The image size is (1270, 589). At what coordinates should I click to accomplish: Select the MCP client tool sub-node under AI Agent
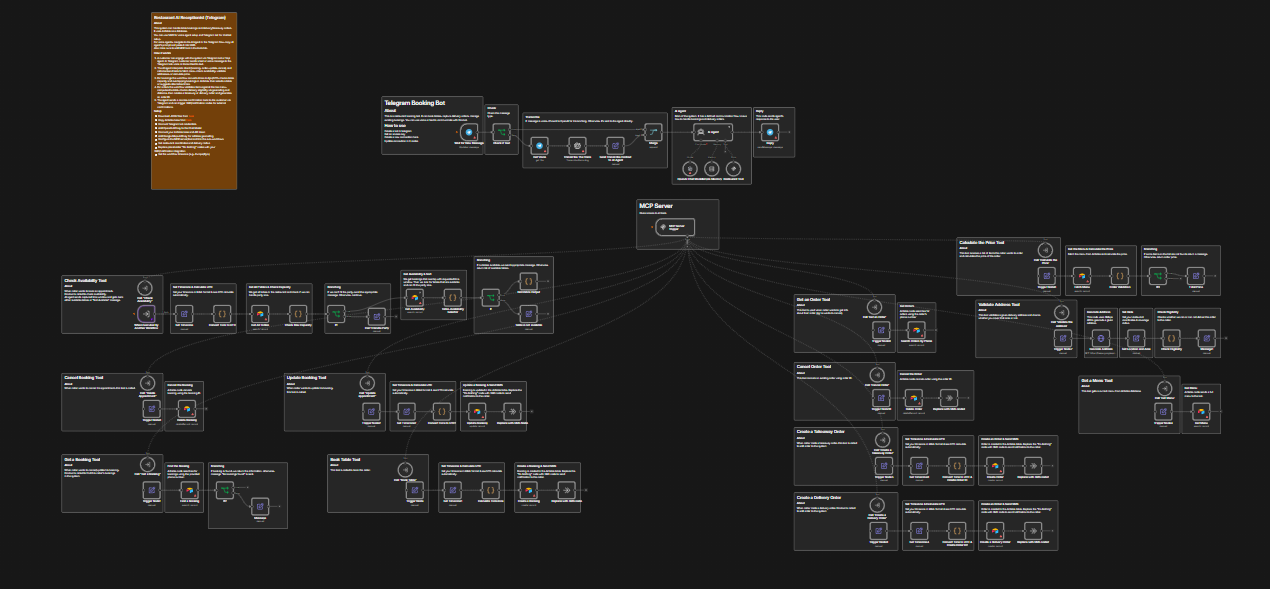pos(733,169)
